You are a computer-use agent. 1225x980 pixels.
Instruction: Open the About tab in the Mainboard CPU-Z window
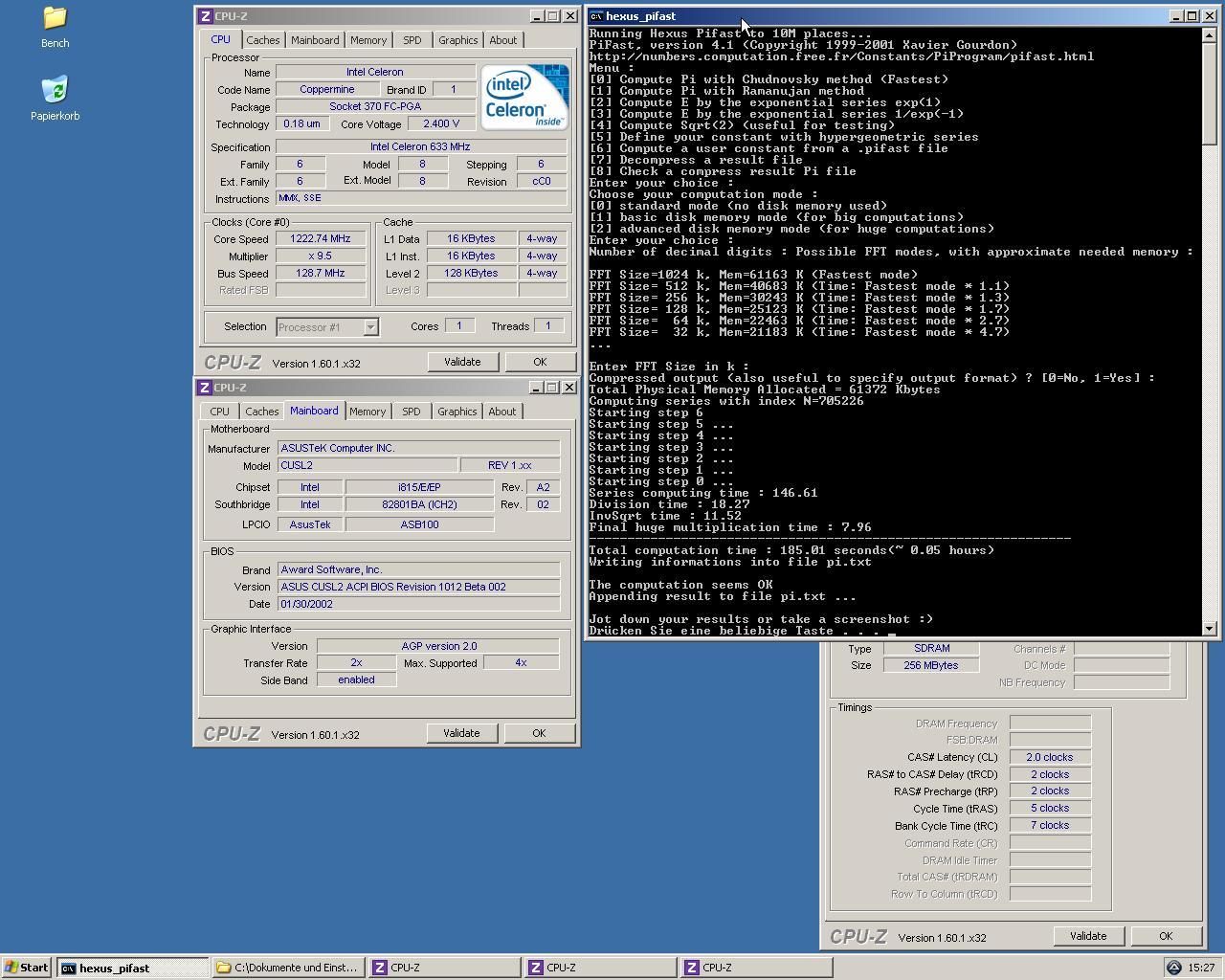502,412
